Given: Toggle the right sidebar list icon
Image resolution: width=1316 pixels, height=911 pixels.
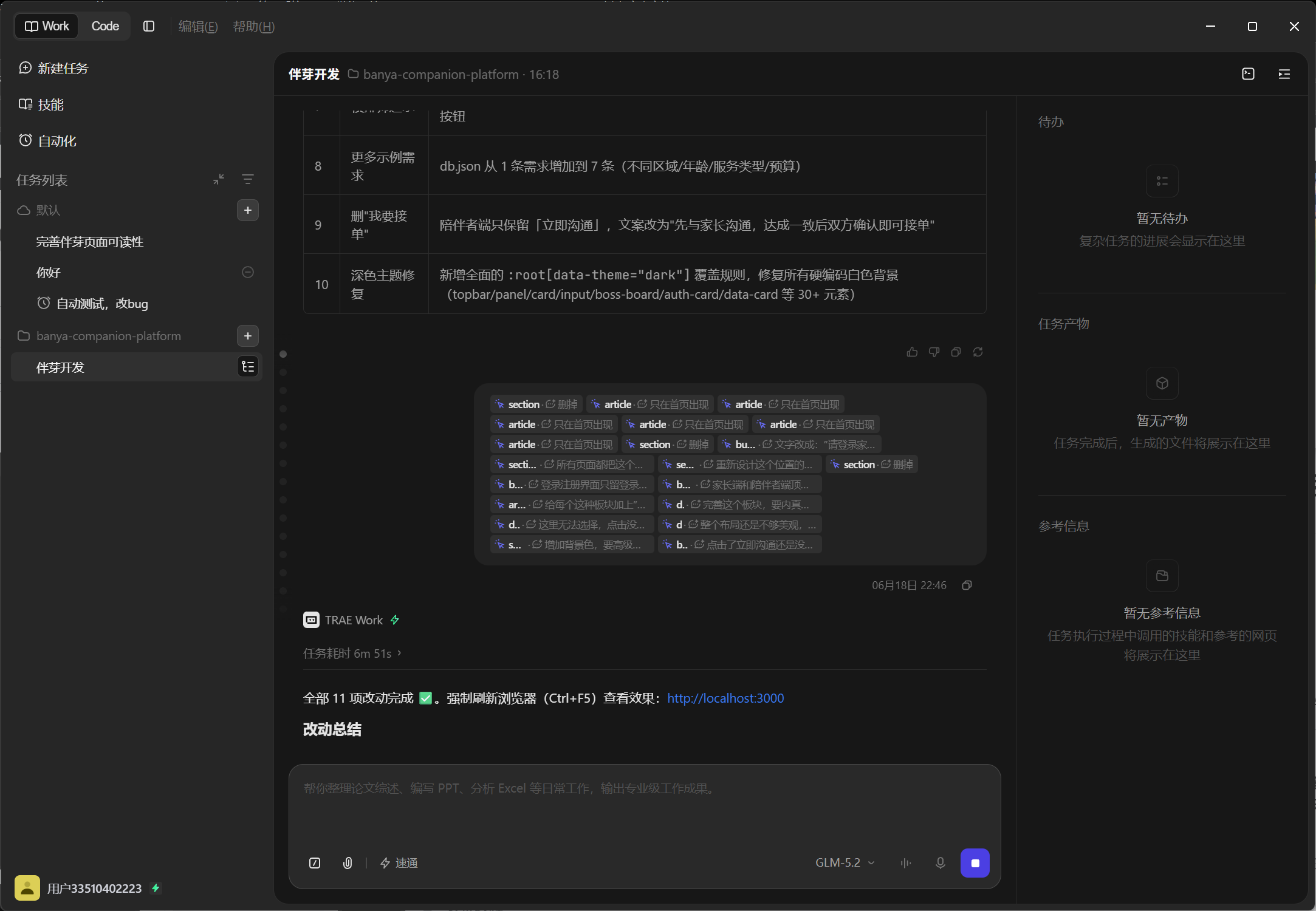Looking at the screenshot, I should 1284,74.
